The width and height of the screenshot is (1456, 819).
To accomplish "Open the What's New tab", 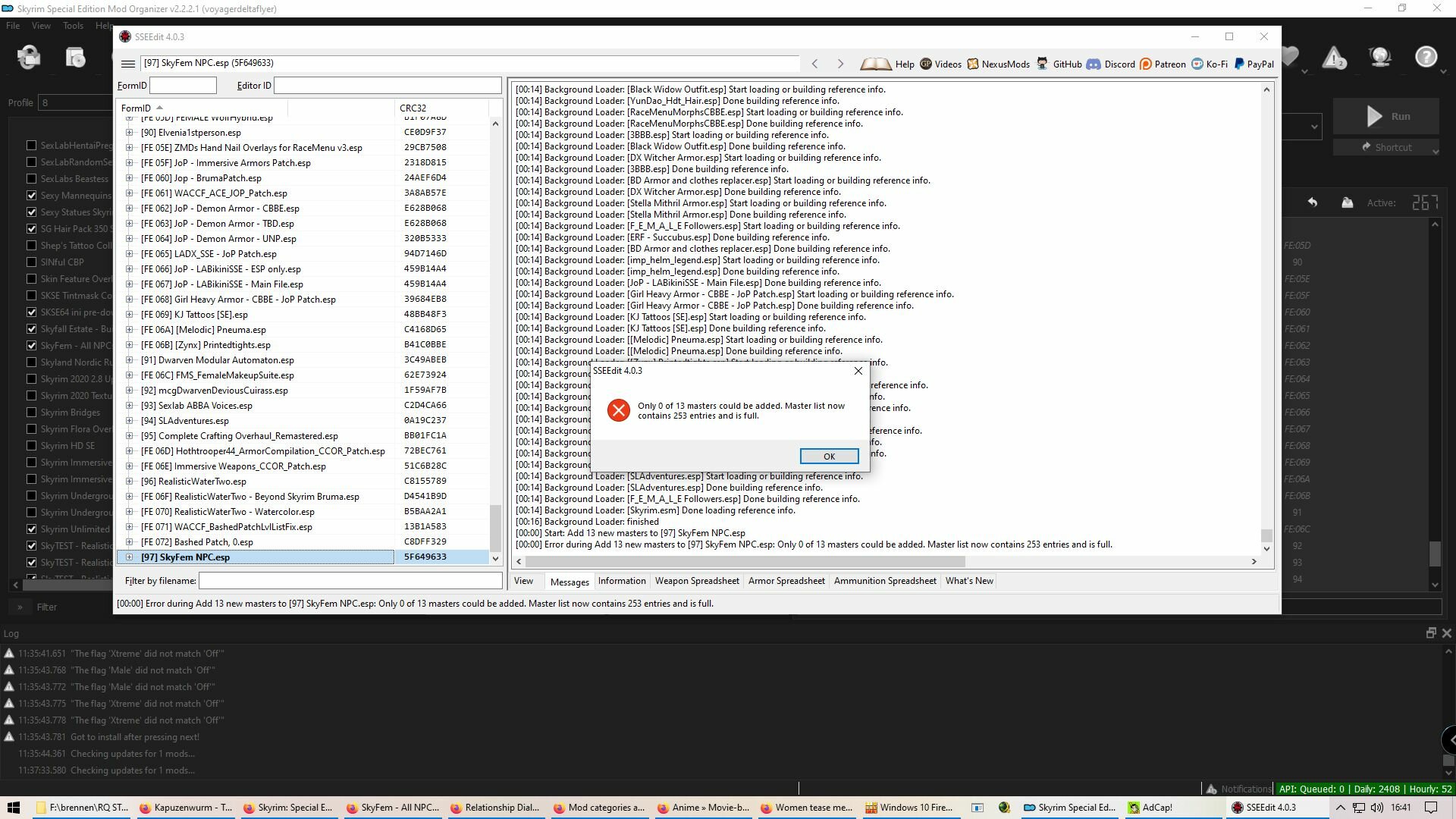I will point(969,581).
